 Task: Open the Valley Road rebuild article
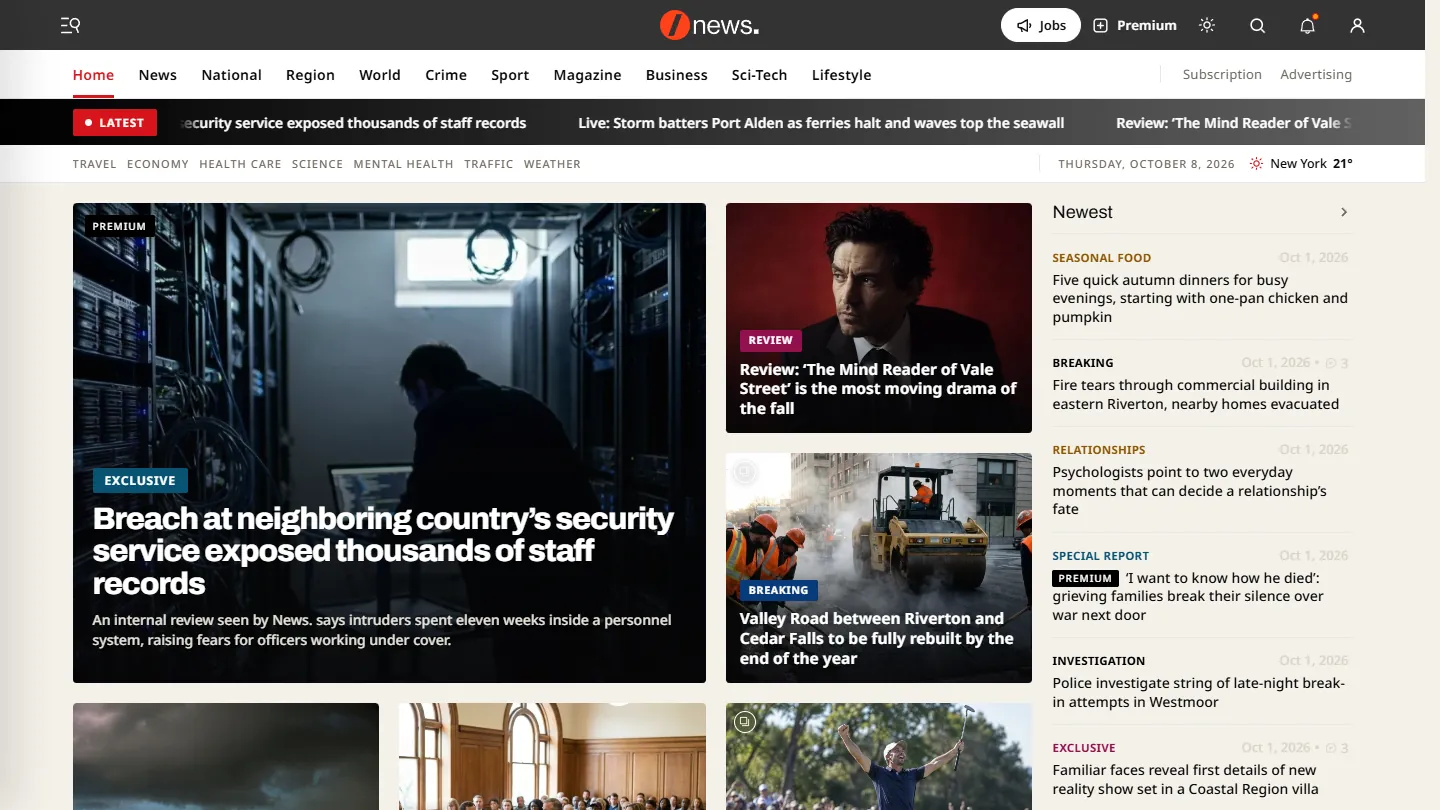point(877,638)
